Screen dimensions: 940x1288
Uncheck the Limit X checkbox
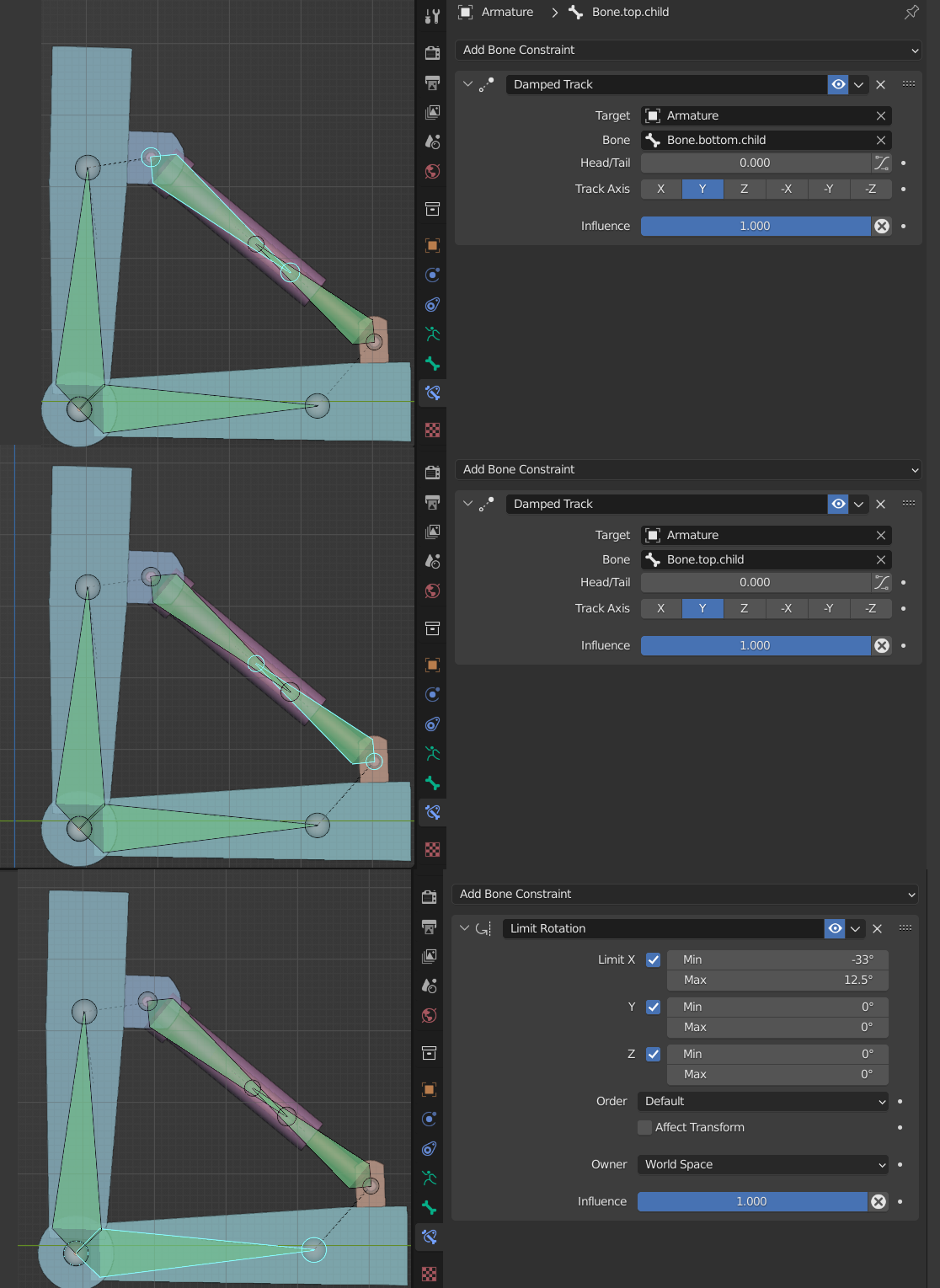(653, 959)
